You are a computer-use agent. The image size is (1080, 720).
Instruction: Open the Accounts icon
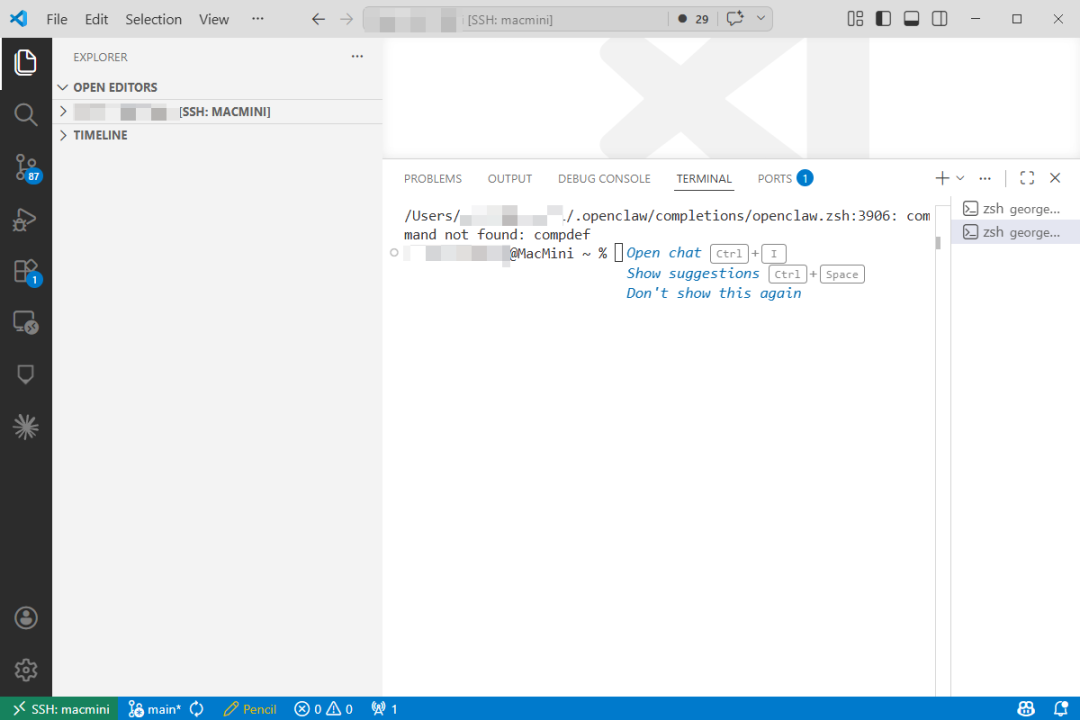[25, 618]
